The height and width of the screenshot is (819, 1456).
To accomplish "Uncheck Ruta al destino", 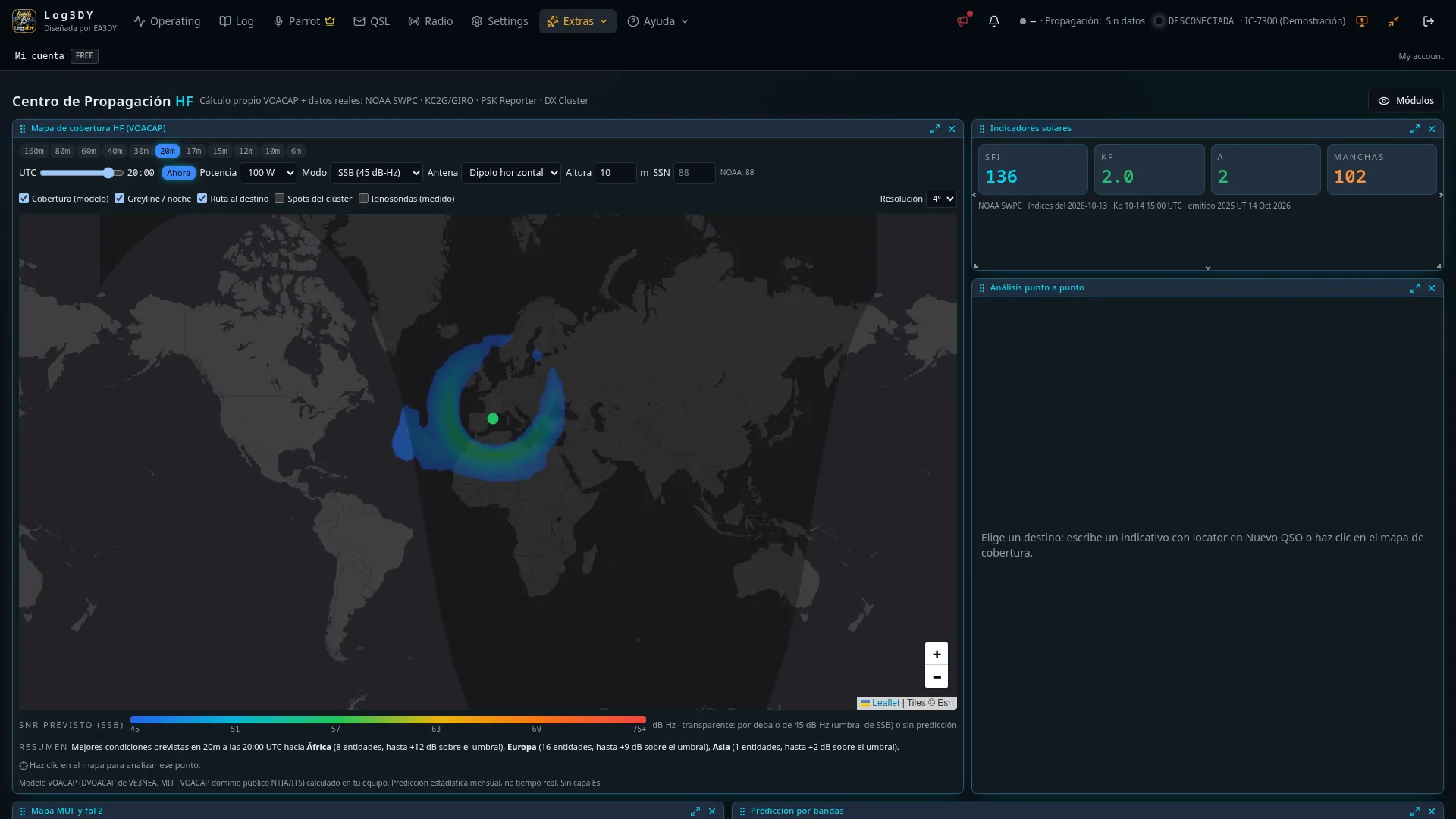I will pyautogui.click(x=202, y=199).
